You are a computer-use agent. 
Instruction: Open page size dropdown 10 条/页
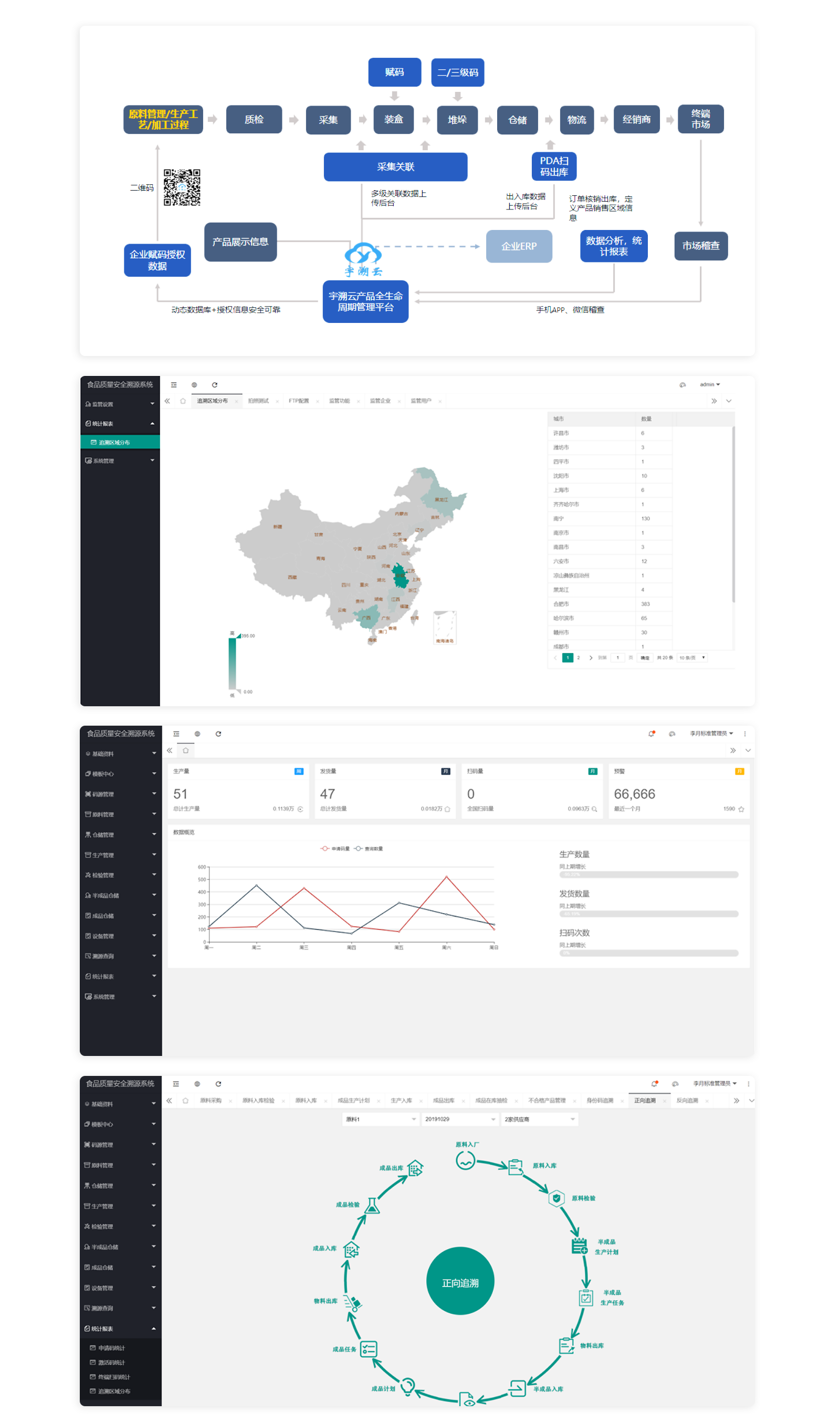coord(692,658)
